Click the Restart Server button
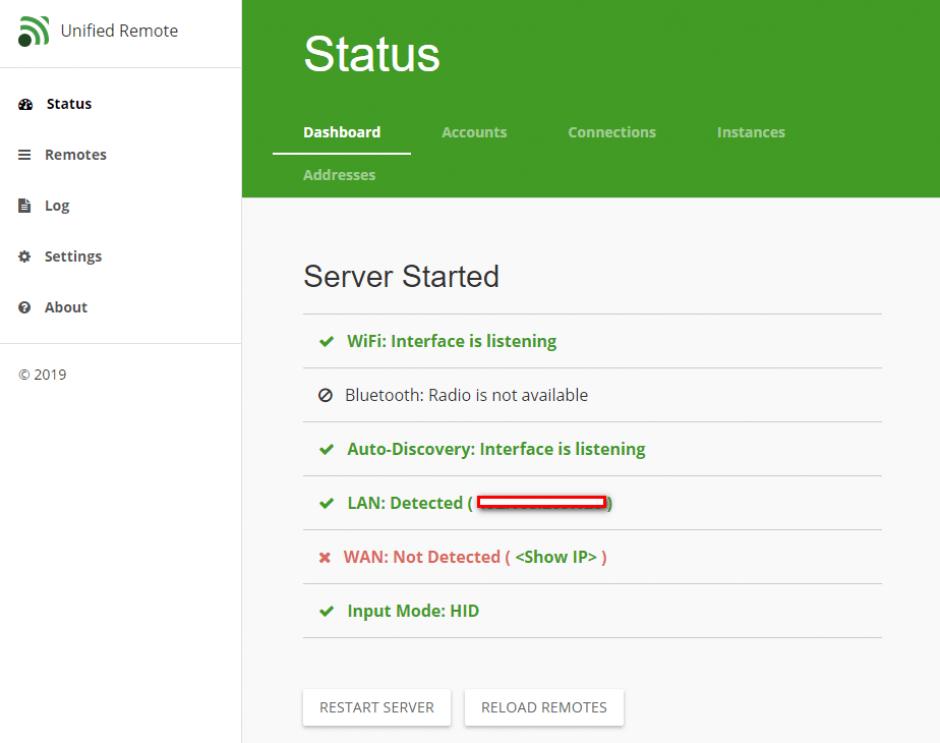This screenshot has width=940, height=743. (x=376, y=708)
